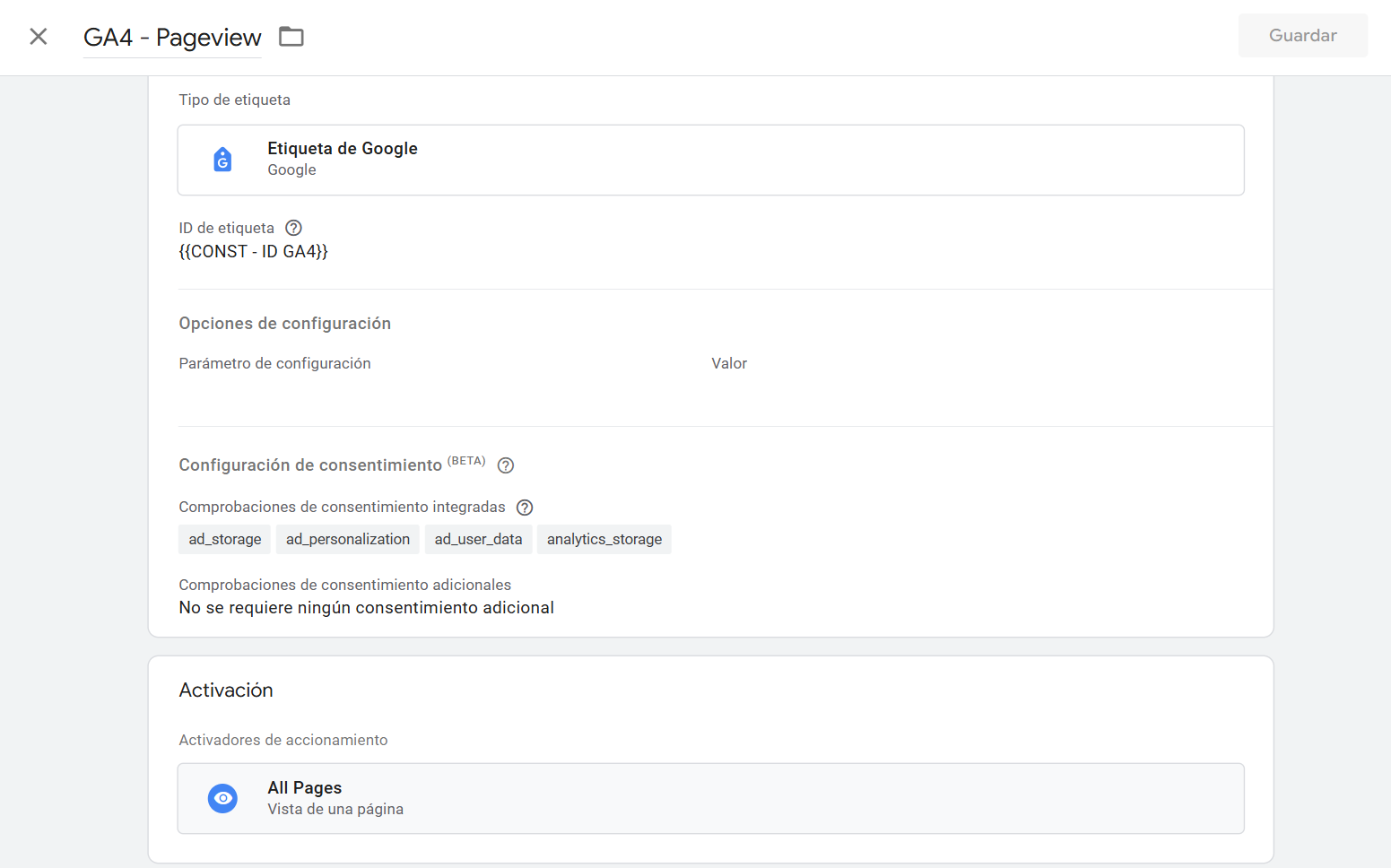Edit the tag name GA4 - Pageview
This screenshot has width=1391, height=868.
(172, 38)
